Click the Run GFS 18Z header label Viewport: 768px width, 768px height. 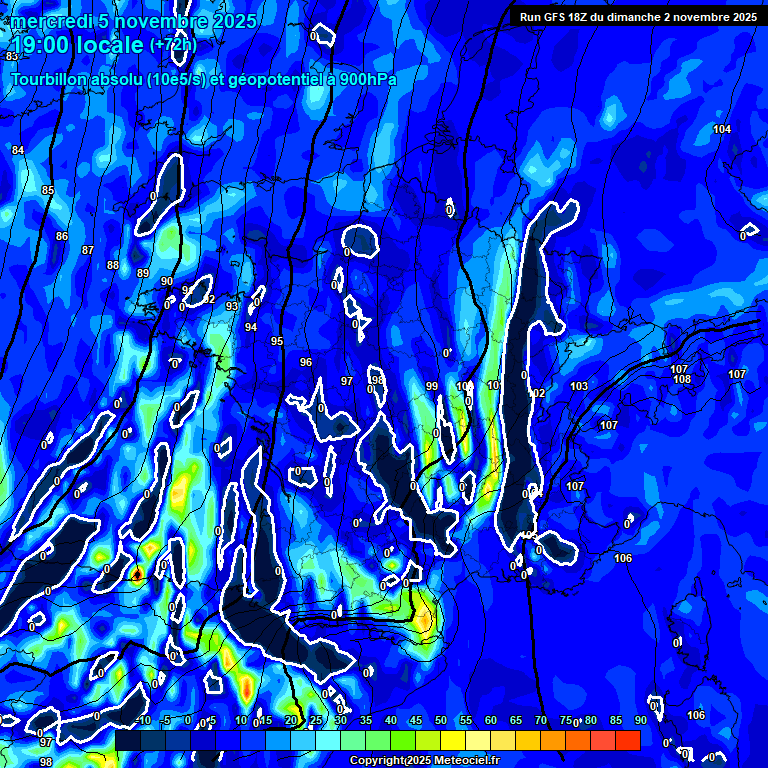click(637, 17)
